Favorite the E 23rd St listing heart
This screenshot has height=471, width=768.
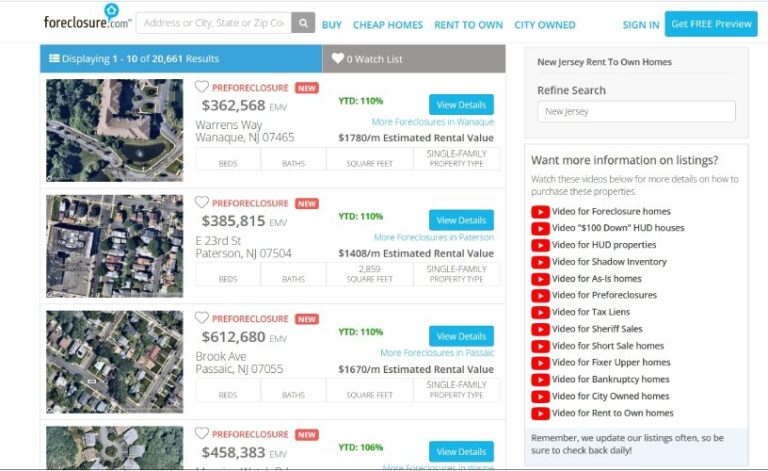[202, 203]
